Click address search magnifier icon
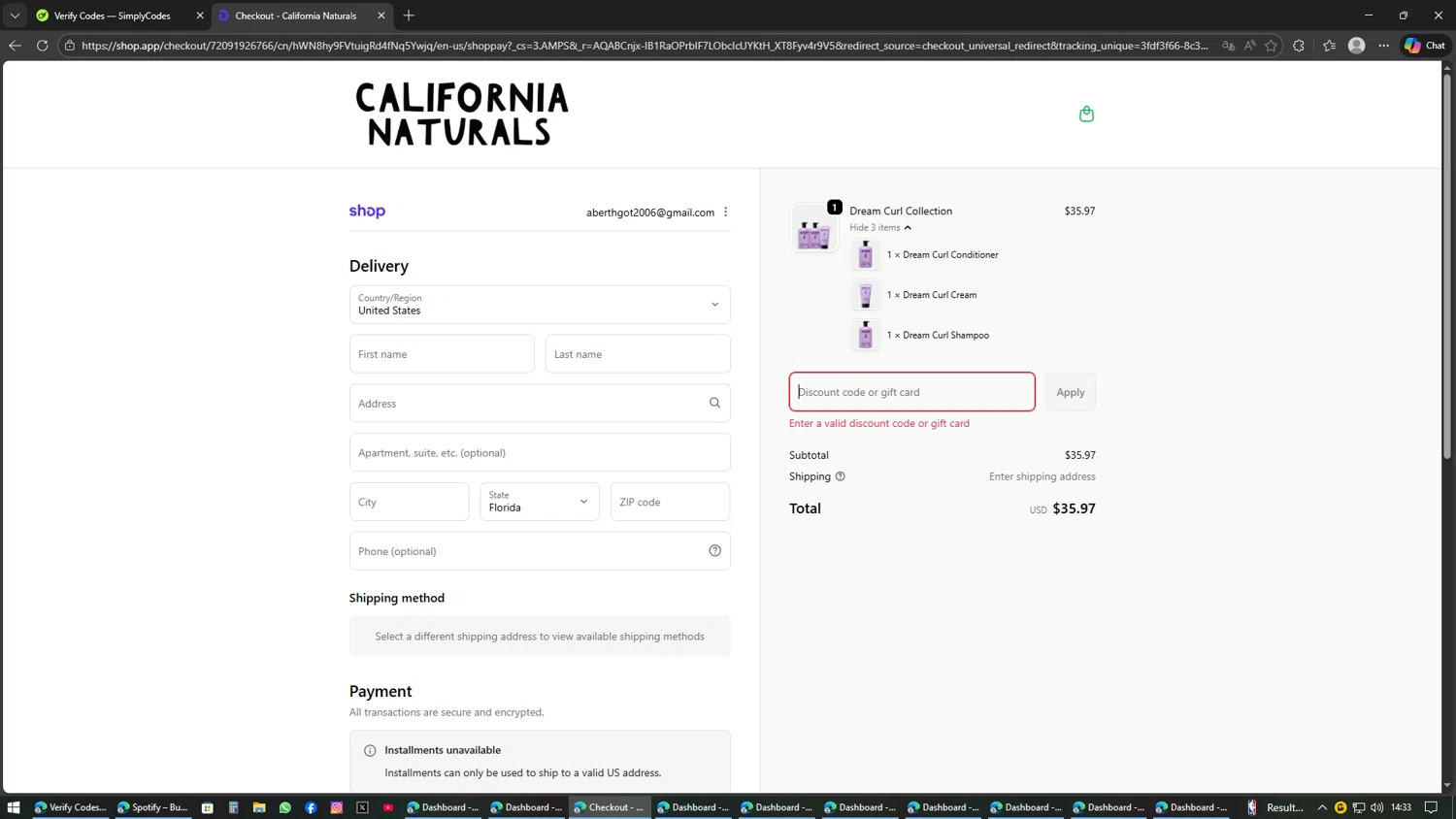Screen dimensions: 1456x819 click(x=714, y=403)
